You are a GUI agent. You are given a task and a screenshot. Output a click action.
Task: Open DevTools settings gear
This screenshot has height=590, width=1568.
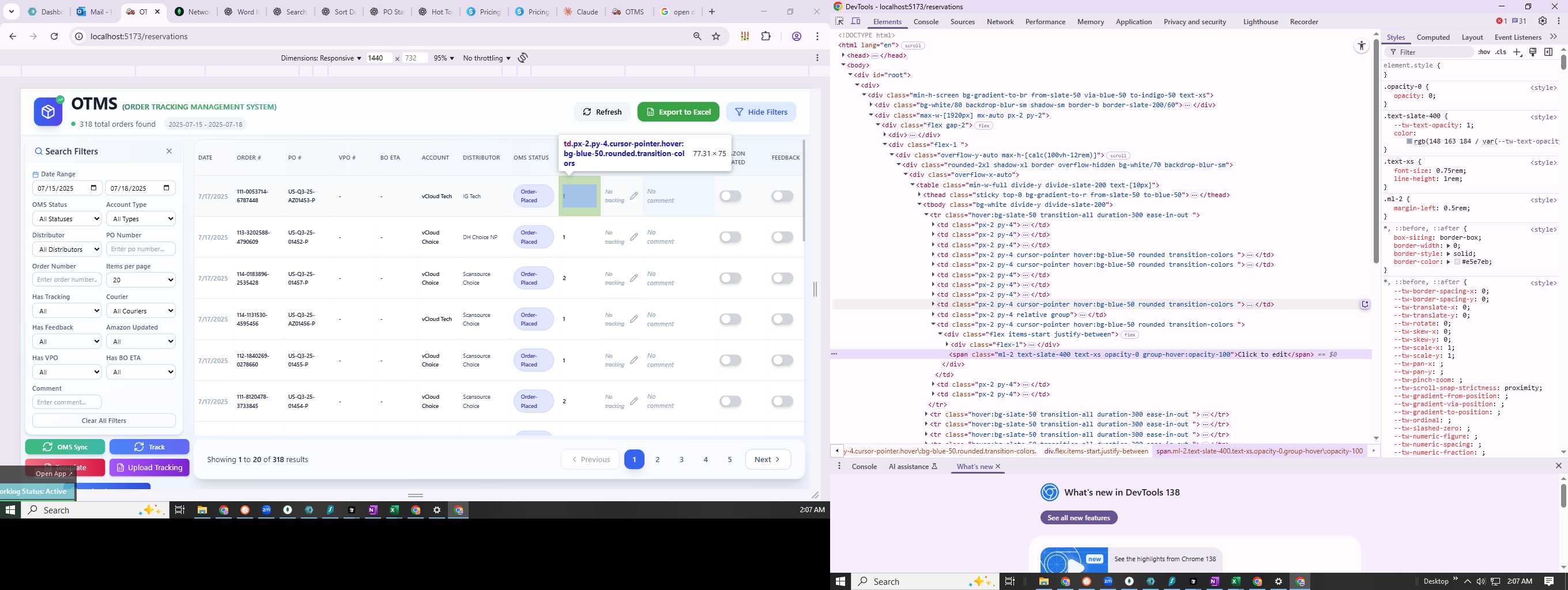(1543, 21)
